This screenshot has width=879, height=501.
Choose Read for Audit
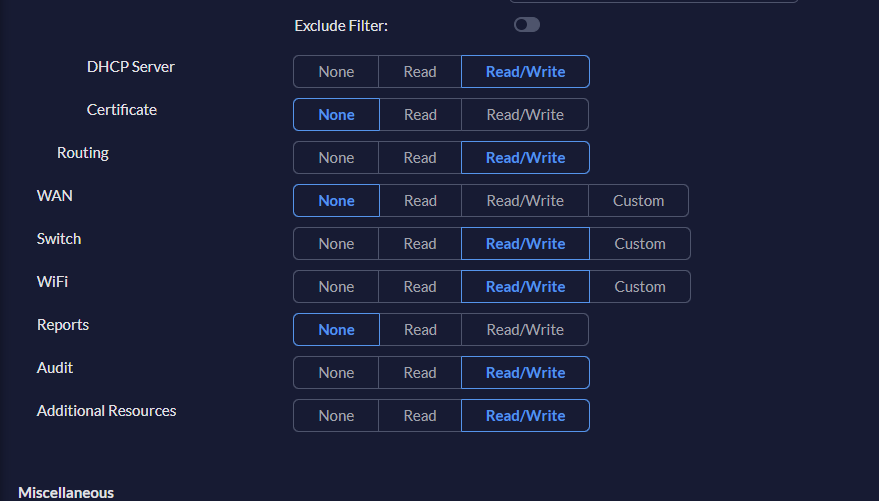420,373
